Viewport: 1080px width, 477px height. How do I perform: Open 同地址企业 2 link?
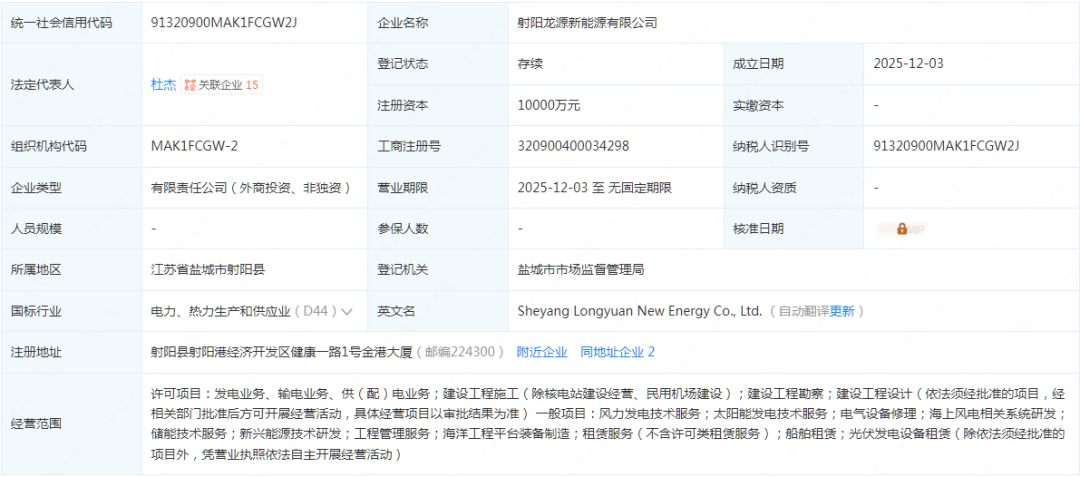click(x=617, y=352)
